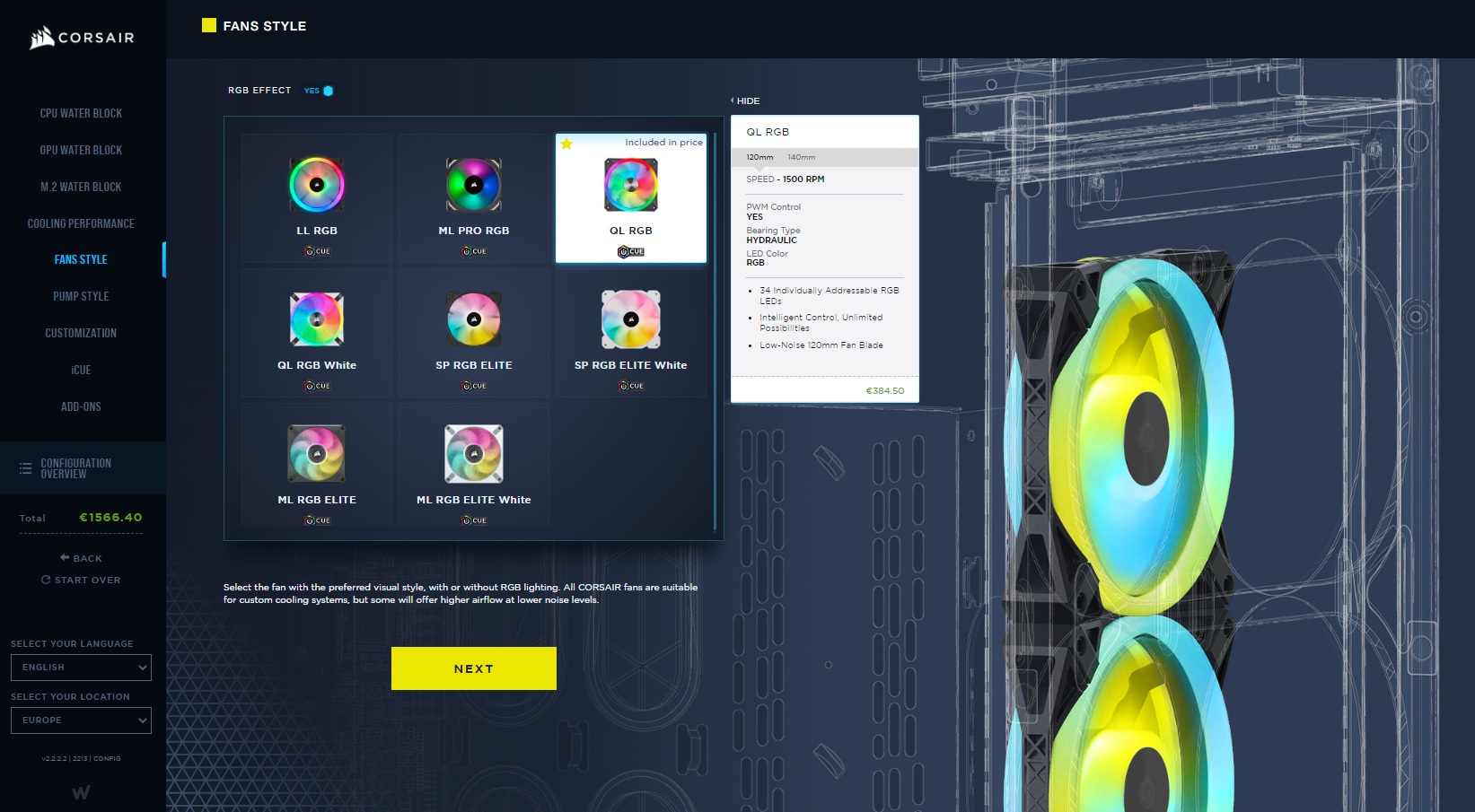
Task: Choose the SP RGB ELITE White fan image
Action: coord(631,319)
